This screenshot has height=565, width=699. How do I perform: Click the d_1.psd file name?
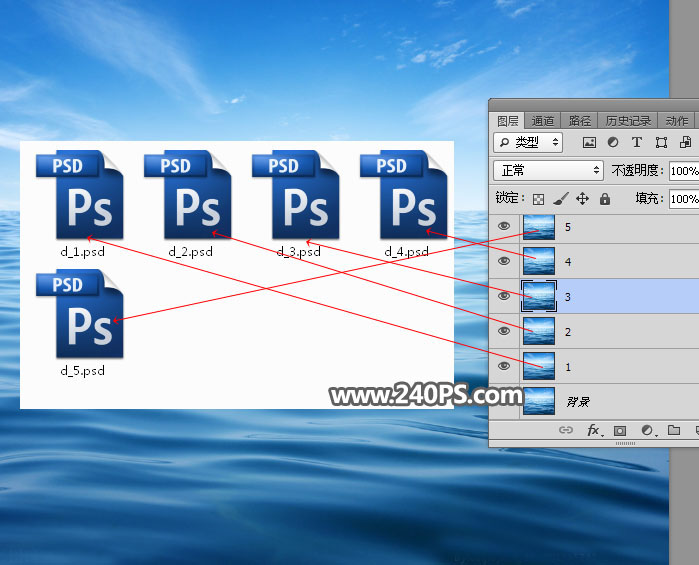[x=82, y=252]
